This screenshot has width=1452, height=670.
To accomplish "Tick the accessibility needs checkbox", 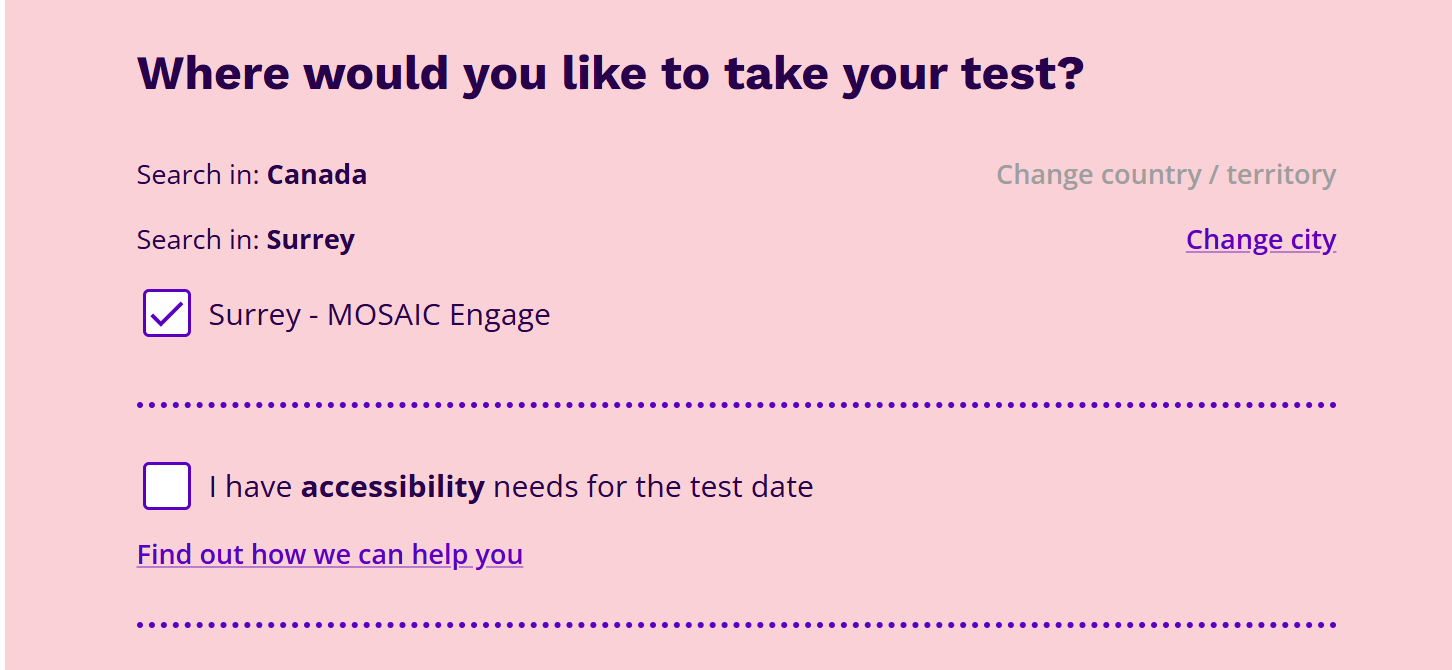I will pos(167,486).
